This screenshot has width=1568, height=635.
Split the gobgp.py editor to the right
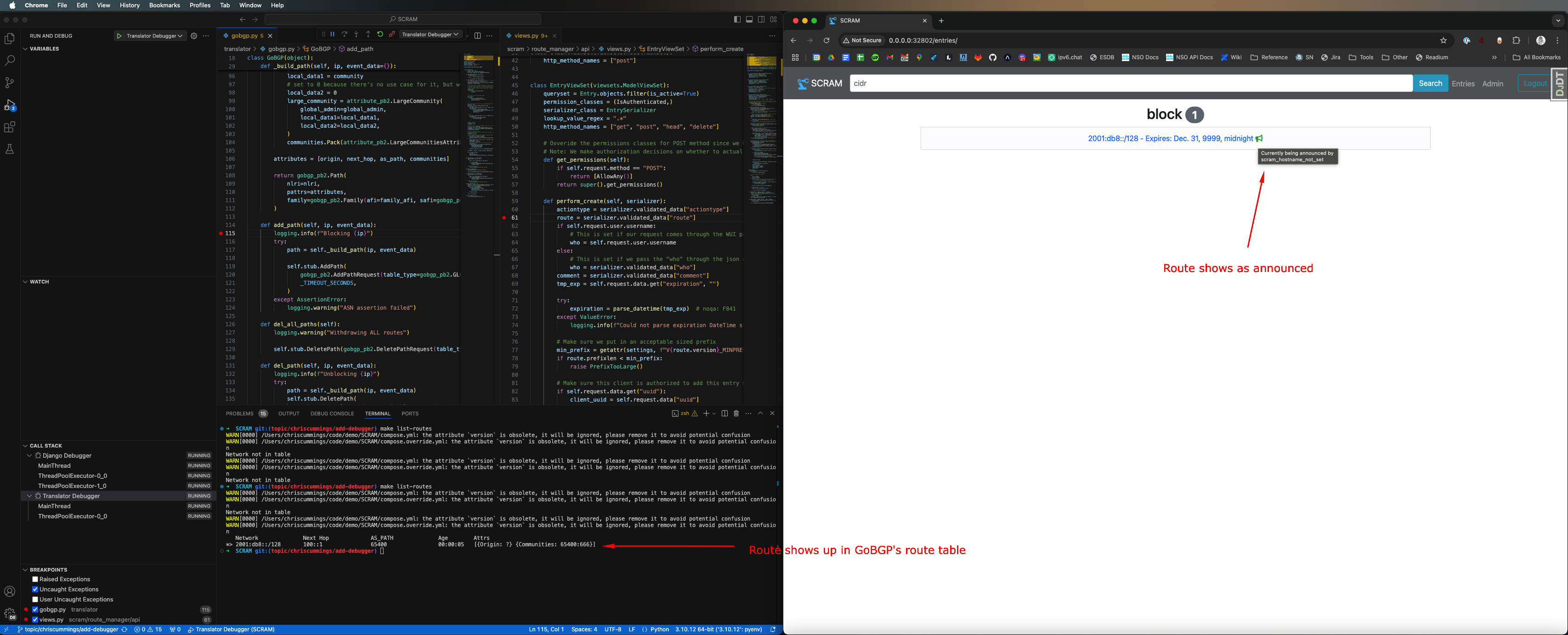pos(477,35)
